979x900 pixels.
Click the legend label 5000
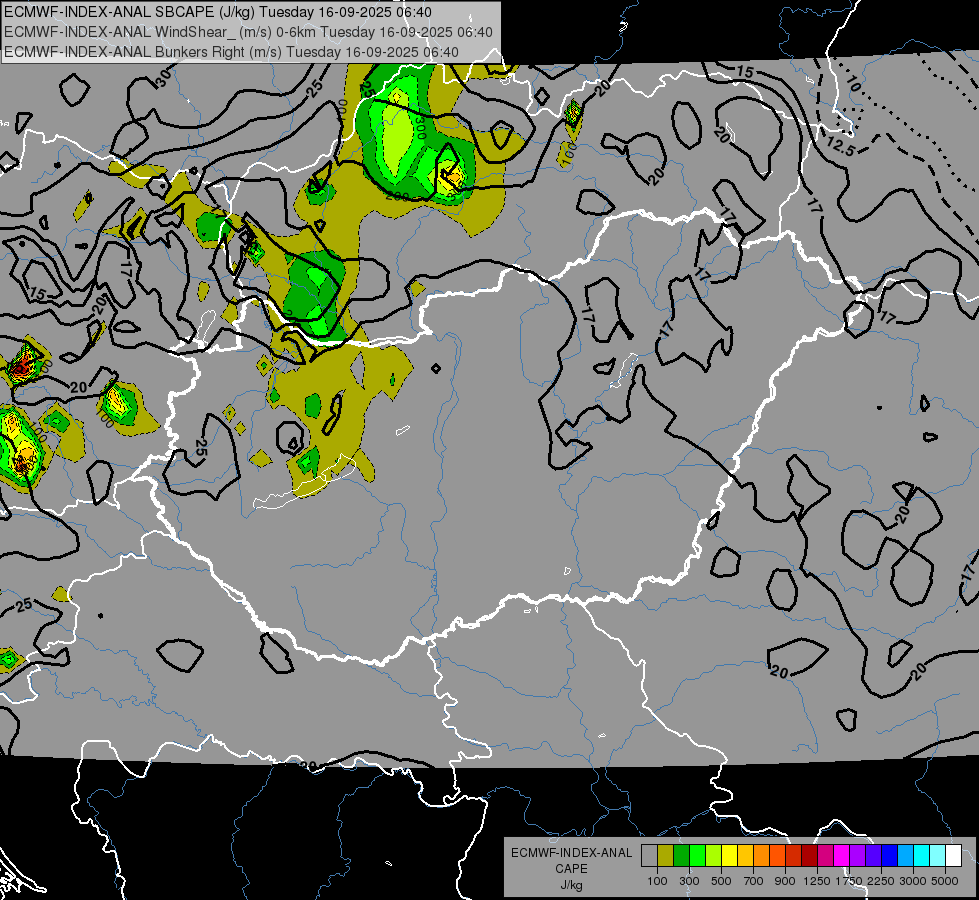pyautogui.click(x=945, y=881)
